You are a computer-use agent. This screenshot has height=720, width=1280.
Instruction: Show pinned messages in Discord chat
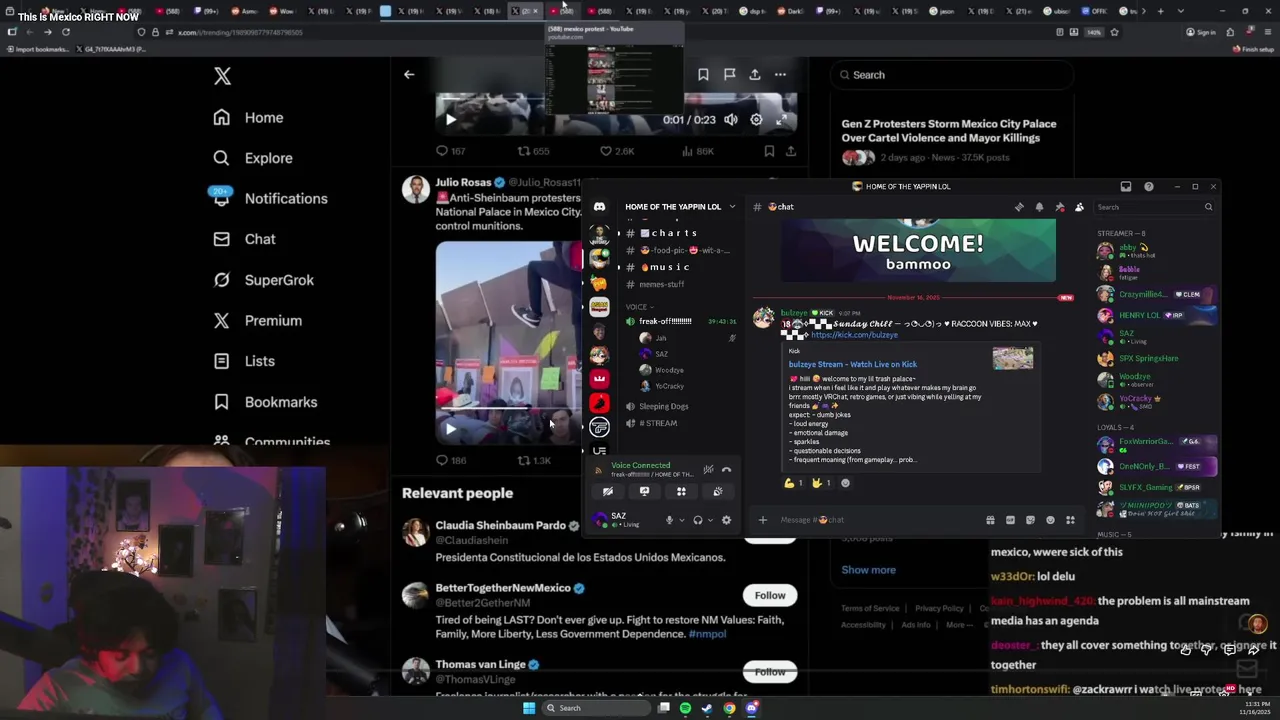1059,207
